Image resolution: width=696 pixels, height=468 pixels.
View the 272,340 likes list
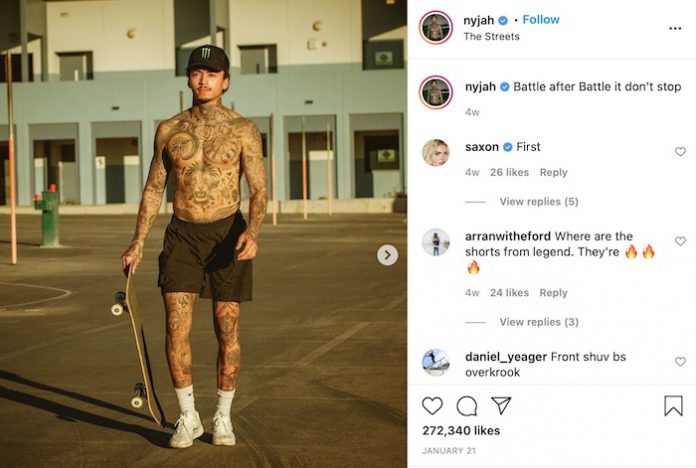pos(461,431)
